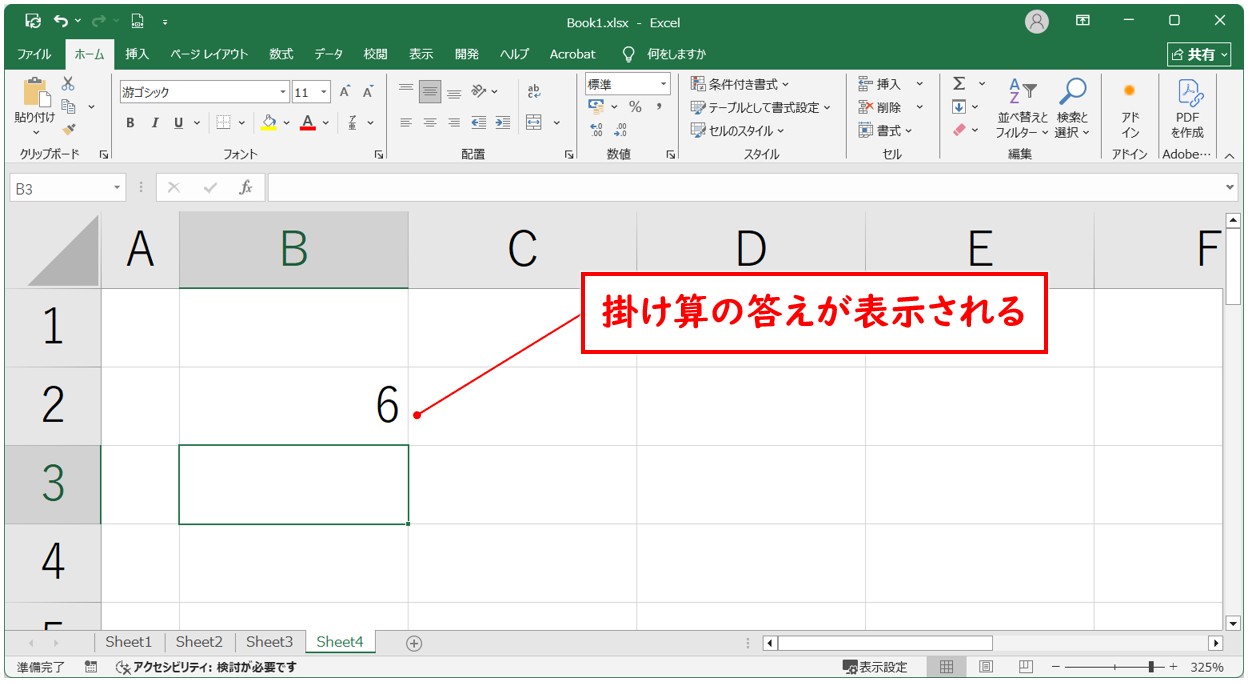Open the number format dropdown 標準

click(628, 85)
